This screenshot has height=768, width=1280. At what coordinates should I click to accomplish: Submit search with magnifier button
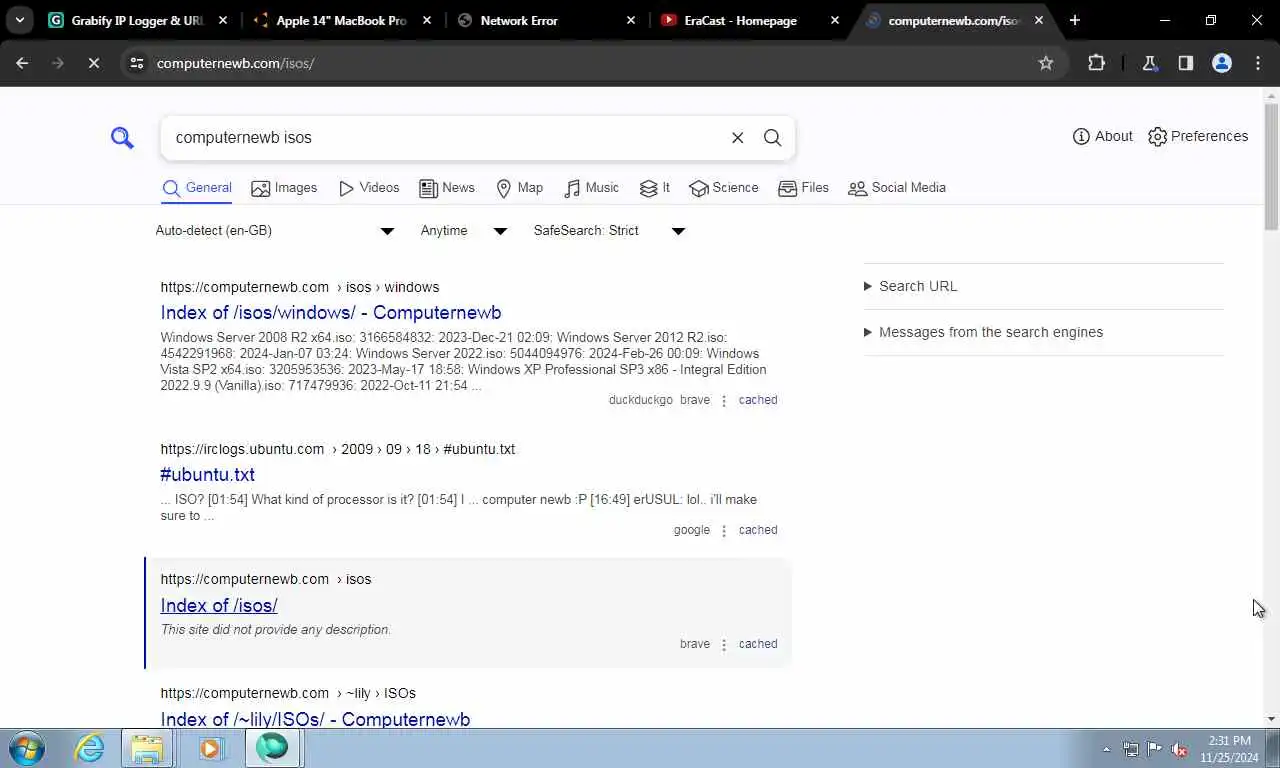coord(772,138)
